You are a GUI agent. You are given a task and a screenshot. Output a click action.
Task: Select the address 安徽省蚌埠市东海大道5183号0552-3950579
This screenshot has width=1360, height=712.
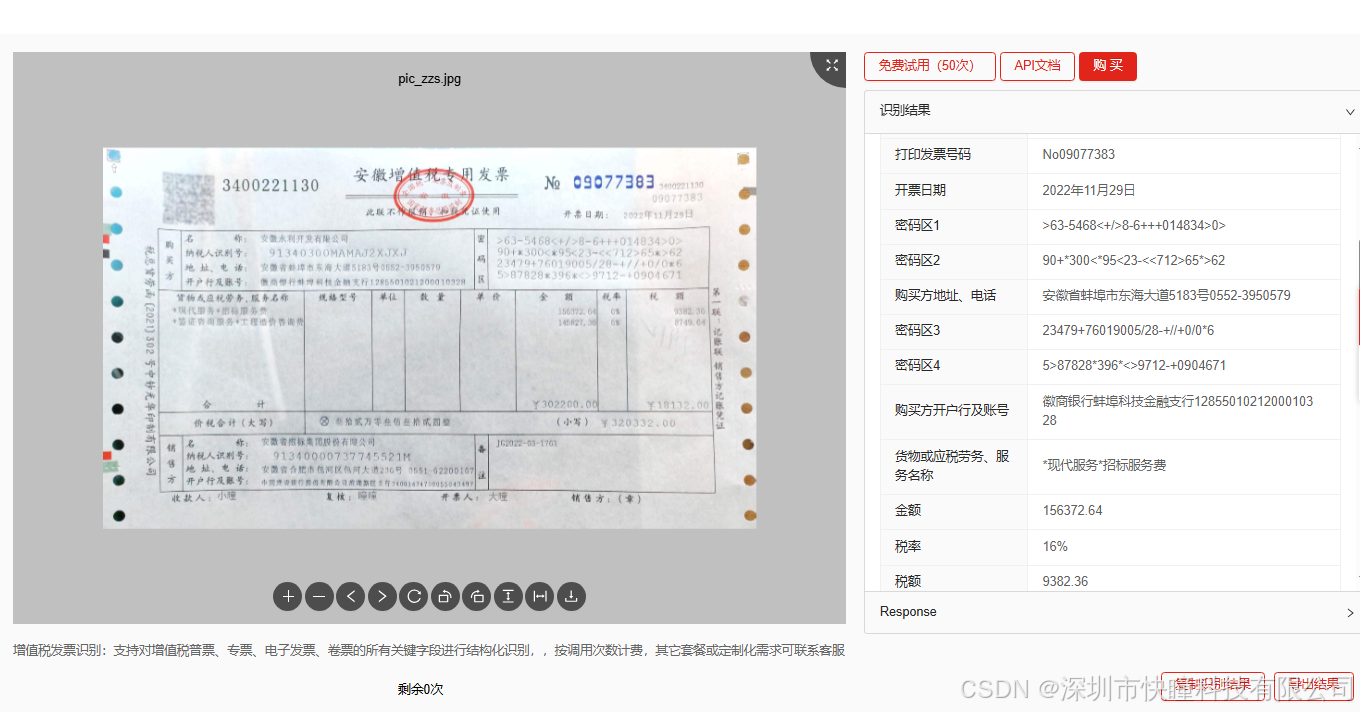click(1166, 296)
